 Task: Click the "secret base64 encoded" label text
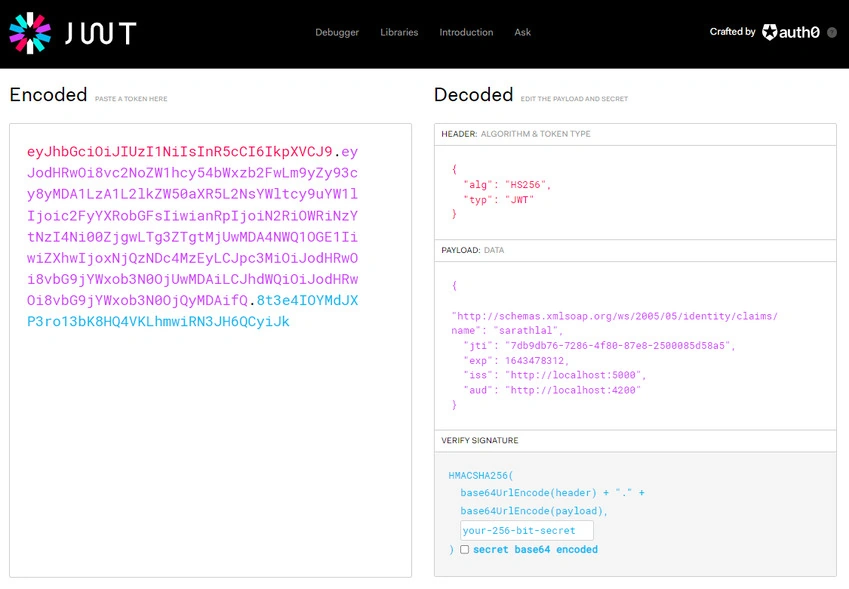(535, 549)
